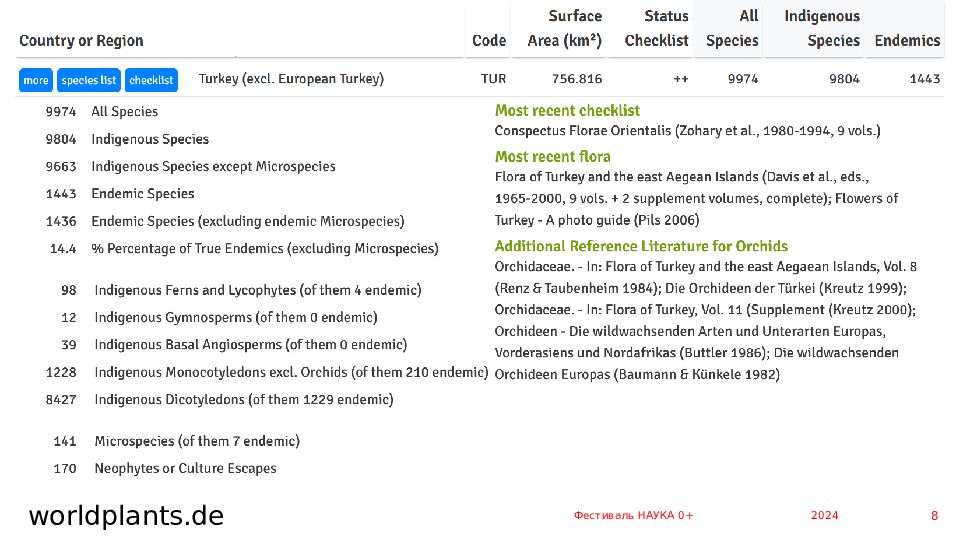Click the Status Checklist column header
Screen dimensions: 960x540
(x=656, y=28)
